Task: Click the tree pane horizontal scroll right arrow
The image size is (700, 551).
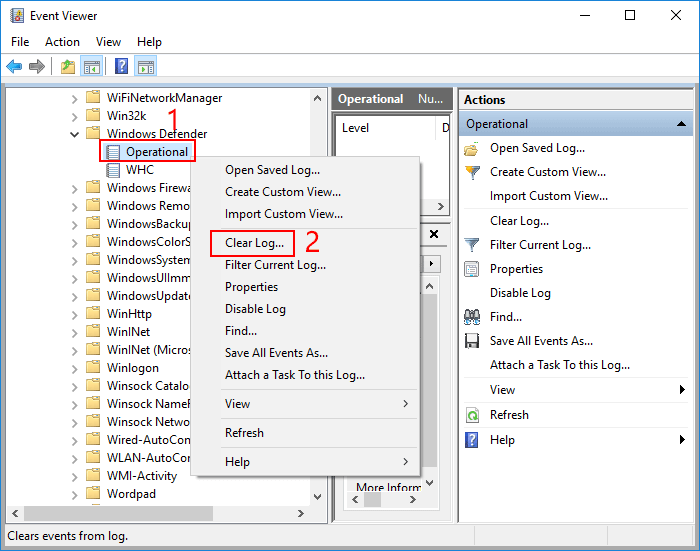Action: tap(301, 513)
